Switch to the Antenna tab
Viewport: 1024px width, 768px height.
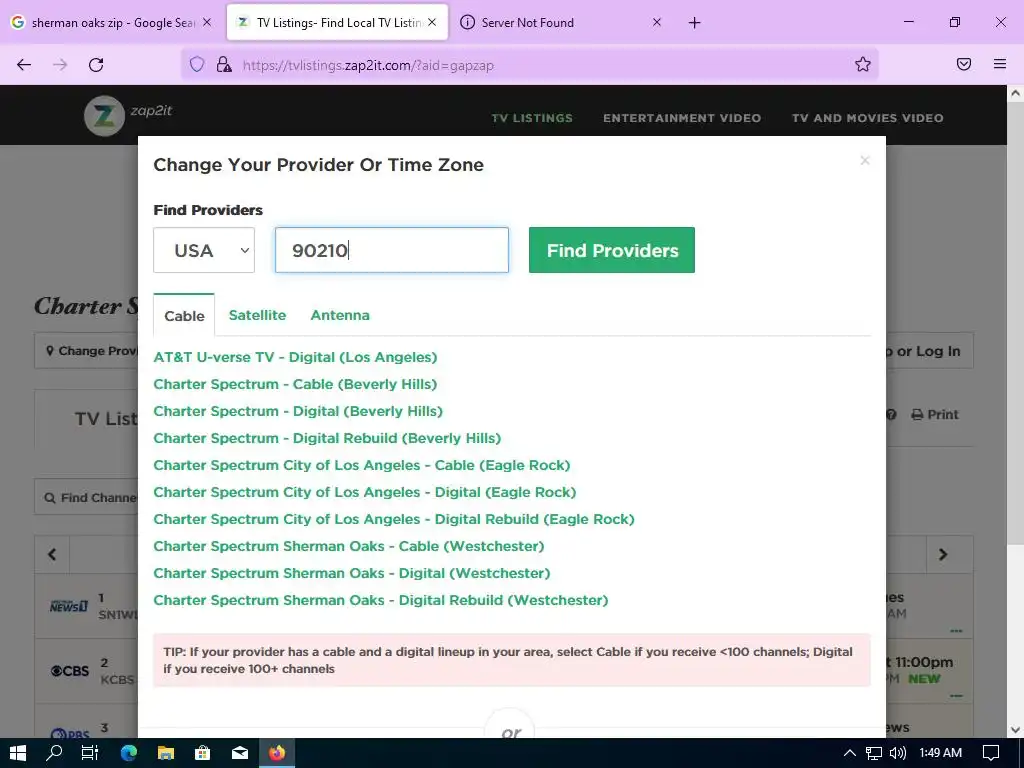click(x=340, y=315)
